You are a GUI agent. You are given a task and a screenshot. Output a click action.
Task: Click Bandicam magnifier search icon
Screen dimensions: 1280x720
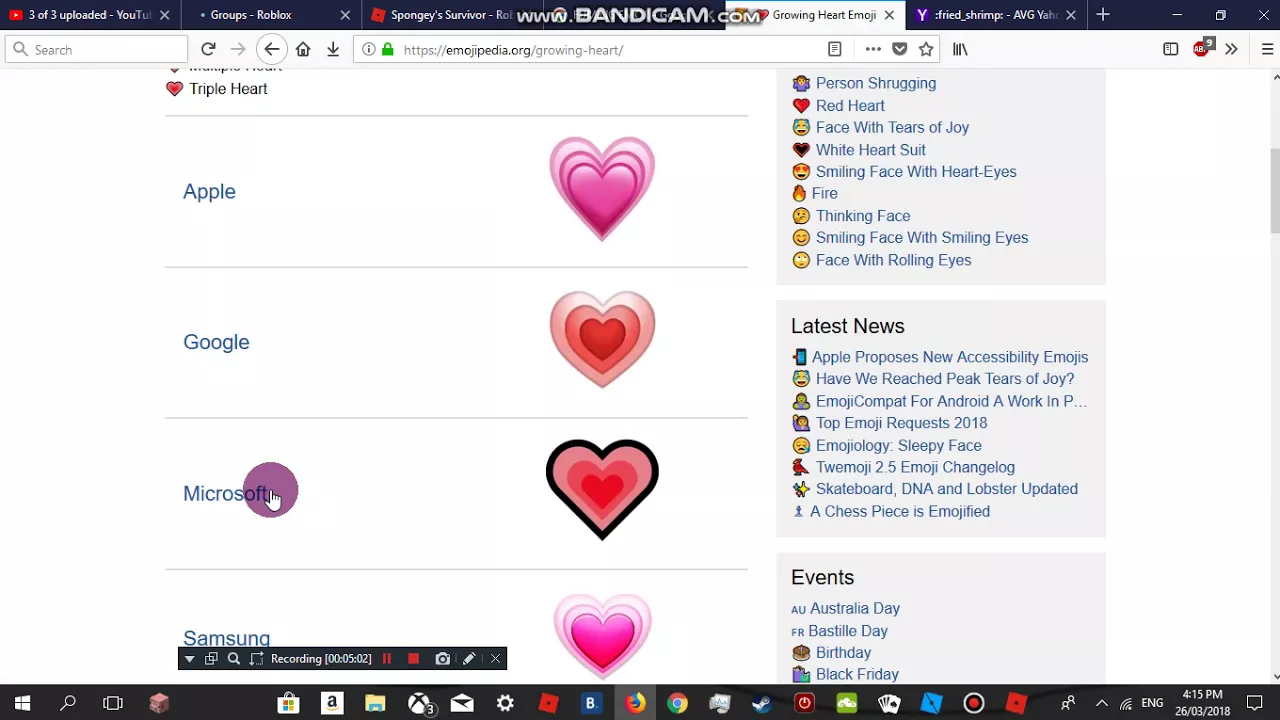coord(233,658)
